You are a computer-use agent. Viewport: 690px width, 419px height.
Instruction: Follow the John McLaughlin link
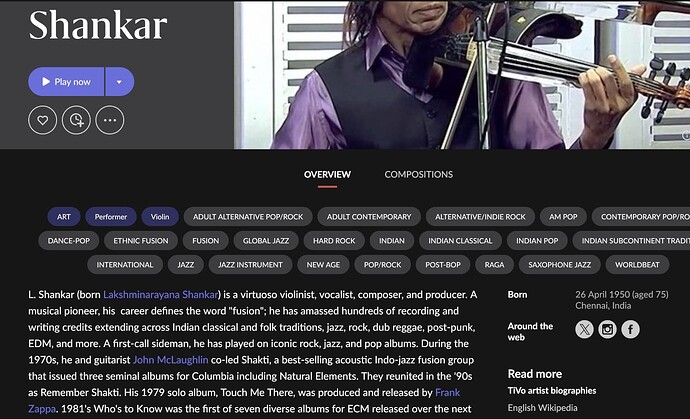pos(170,360)
